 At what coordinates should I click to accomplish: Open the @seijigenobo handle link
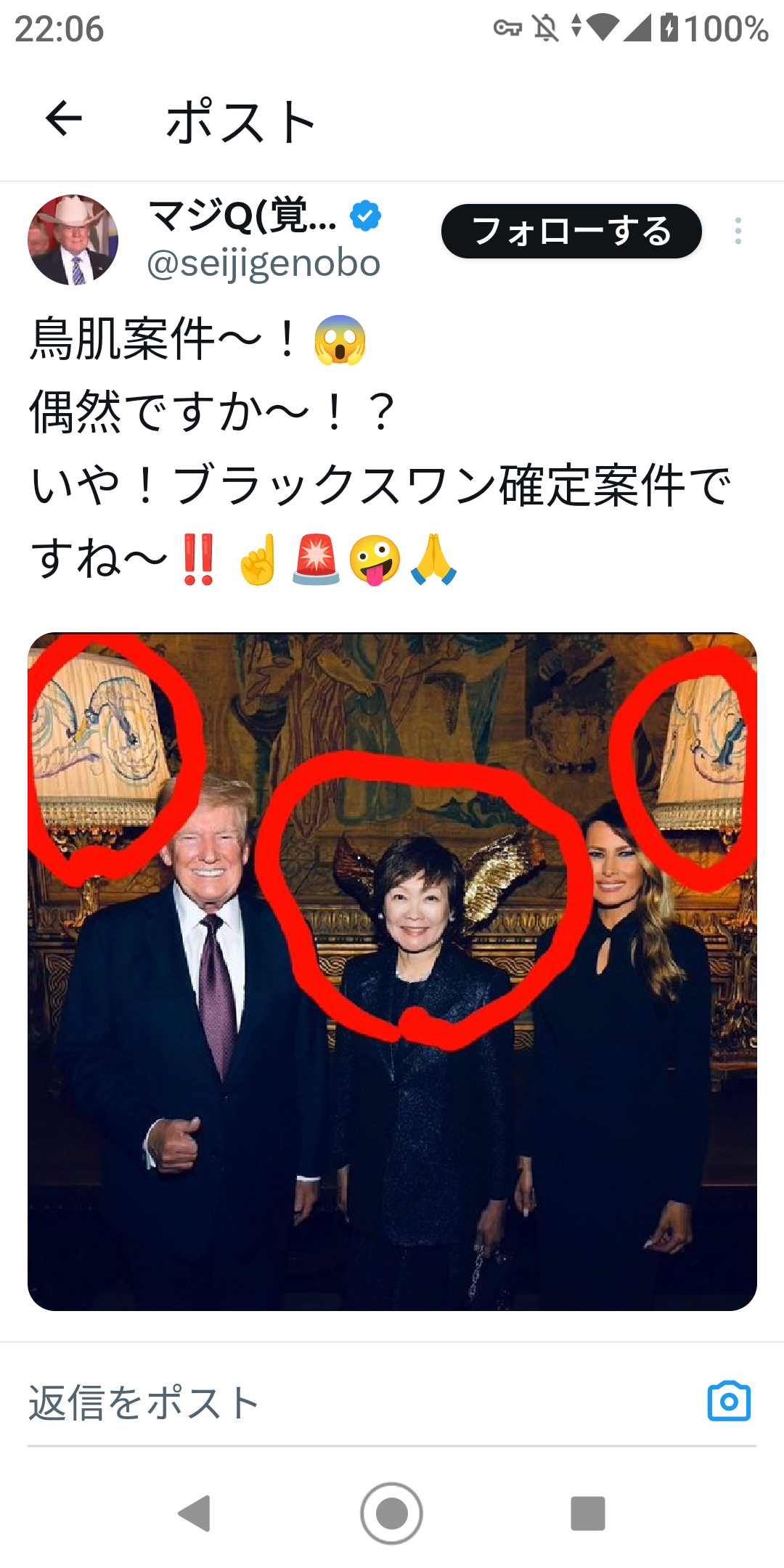(264, 263)
